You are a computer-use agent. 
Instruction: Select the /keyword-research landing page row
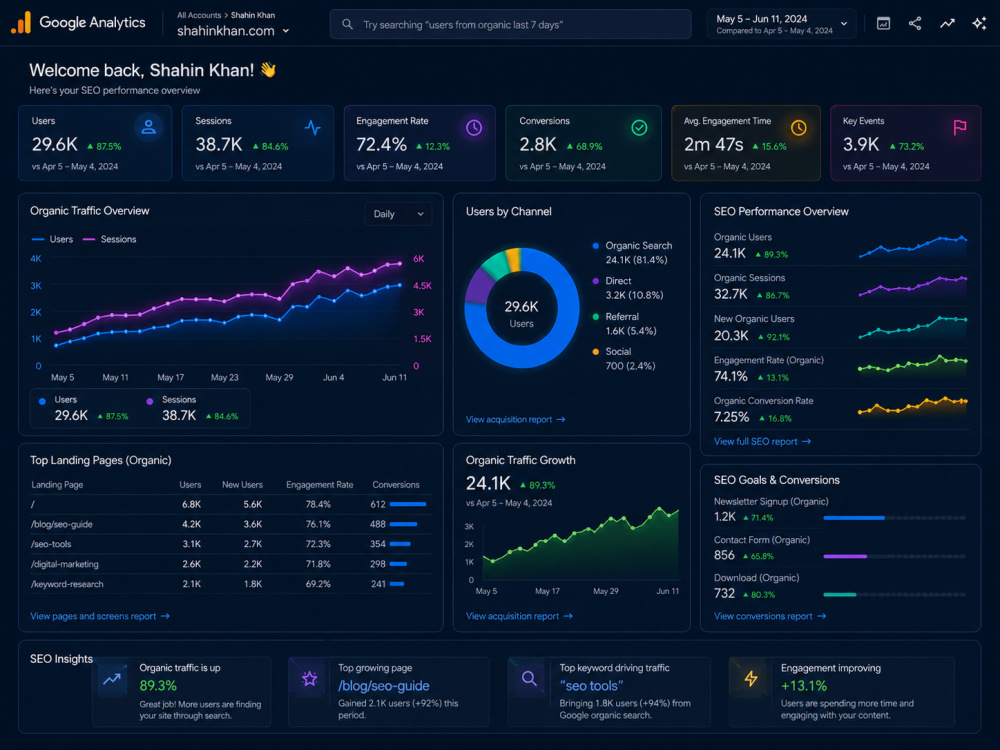pyautogui.click(x=230, y=584)
